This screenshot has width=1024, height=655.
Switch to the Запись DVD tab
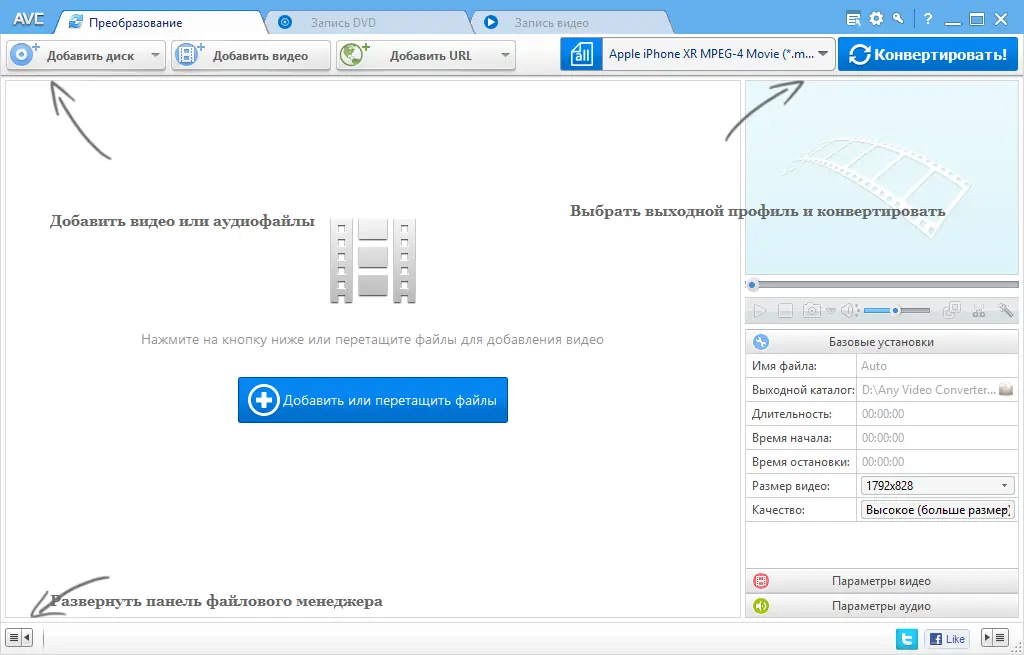[x=345, y=21]
